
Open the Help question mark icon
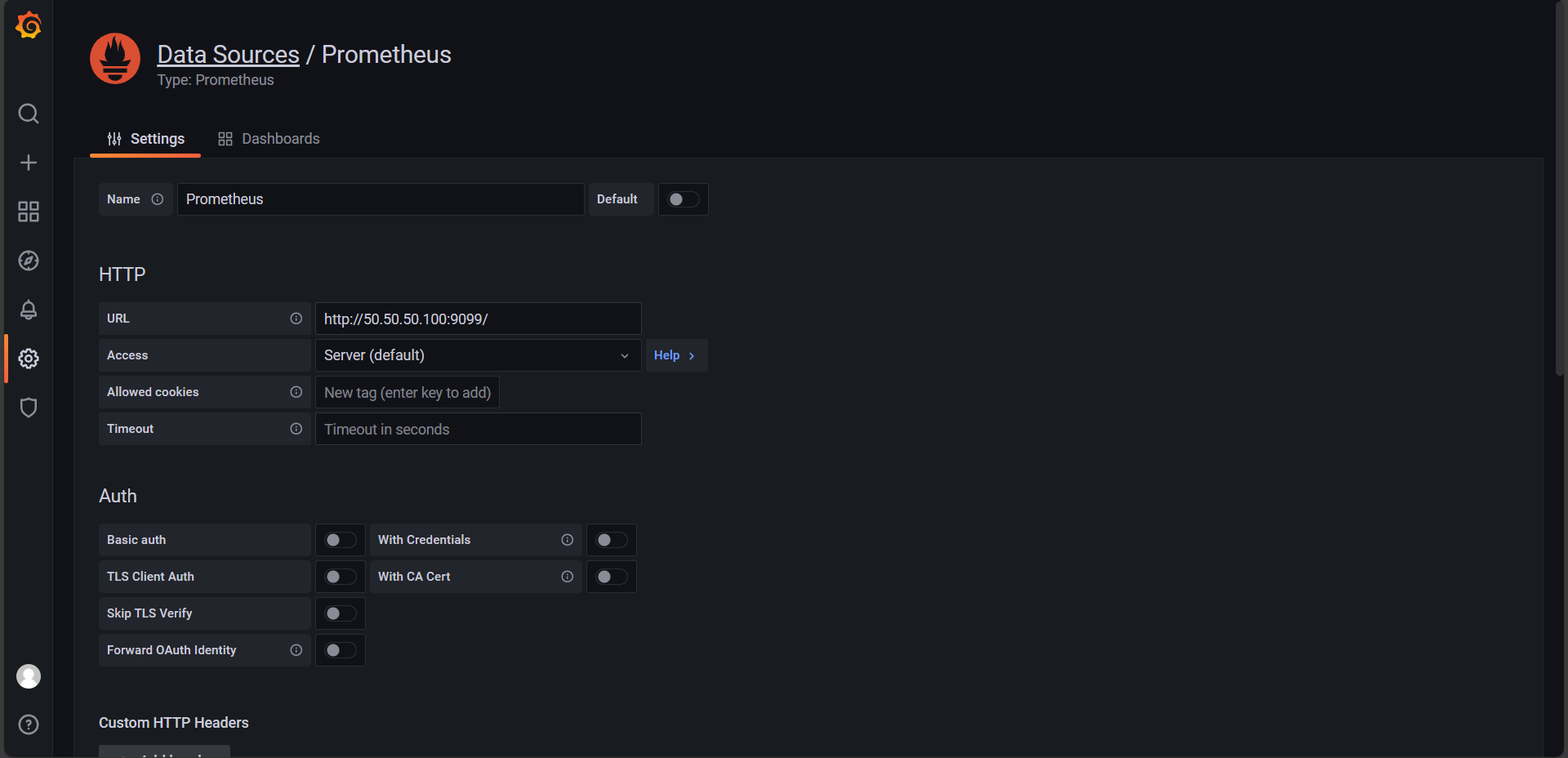(29, 725)
